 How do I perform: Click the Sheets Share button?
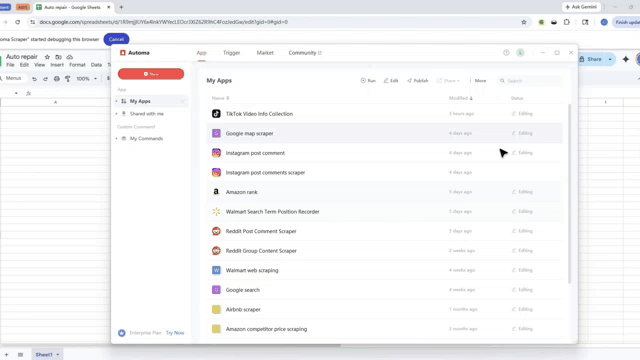[x=591, y=59]
